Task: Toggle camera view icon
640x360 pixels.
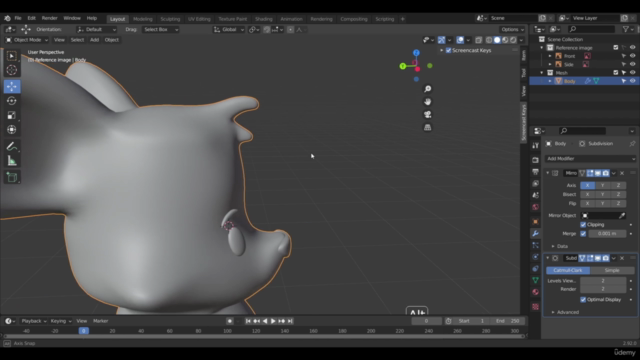Action: click(427, 115)
